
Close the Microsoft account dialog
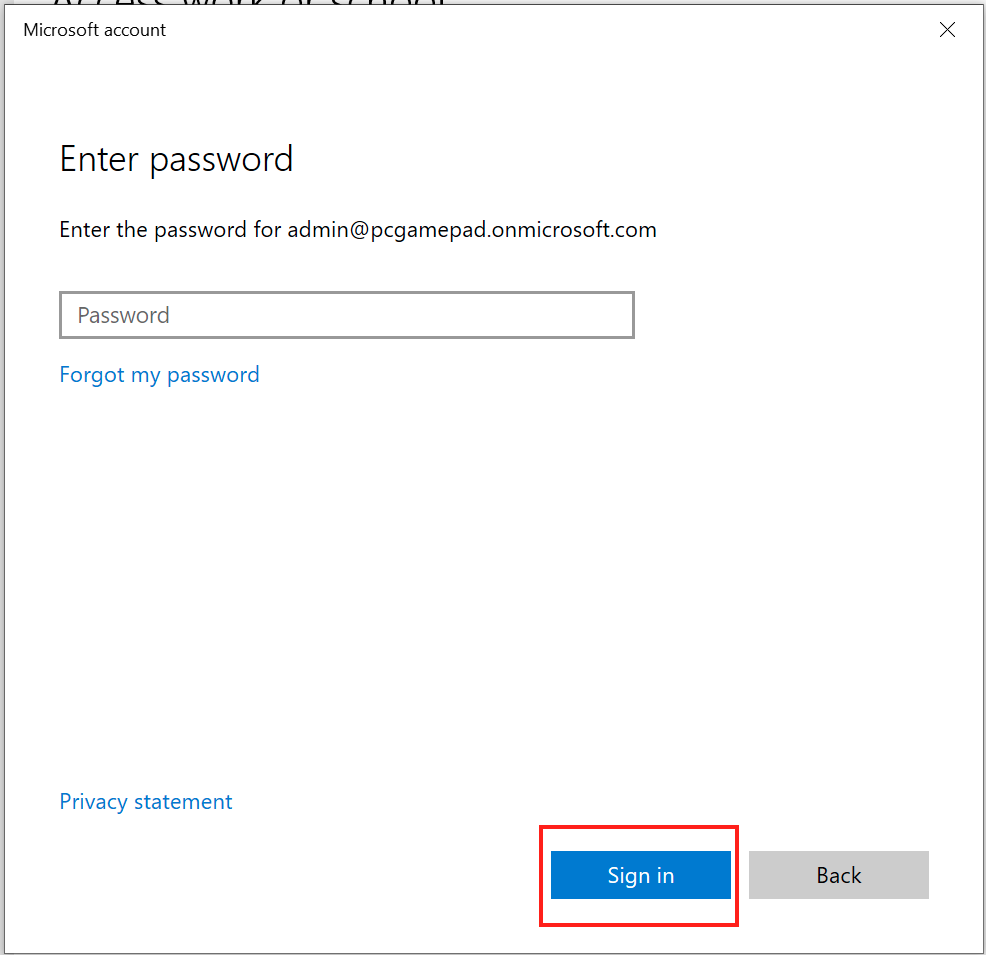947,30
